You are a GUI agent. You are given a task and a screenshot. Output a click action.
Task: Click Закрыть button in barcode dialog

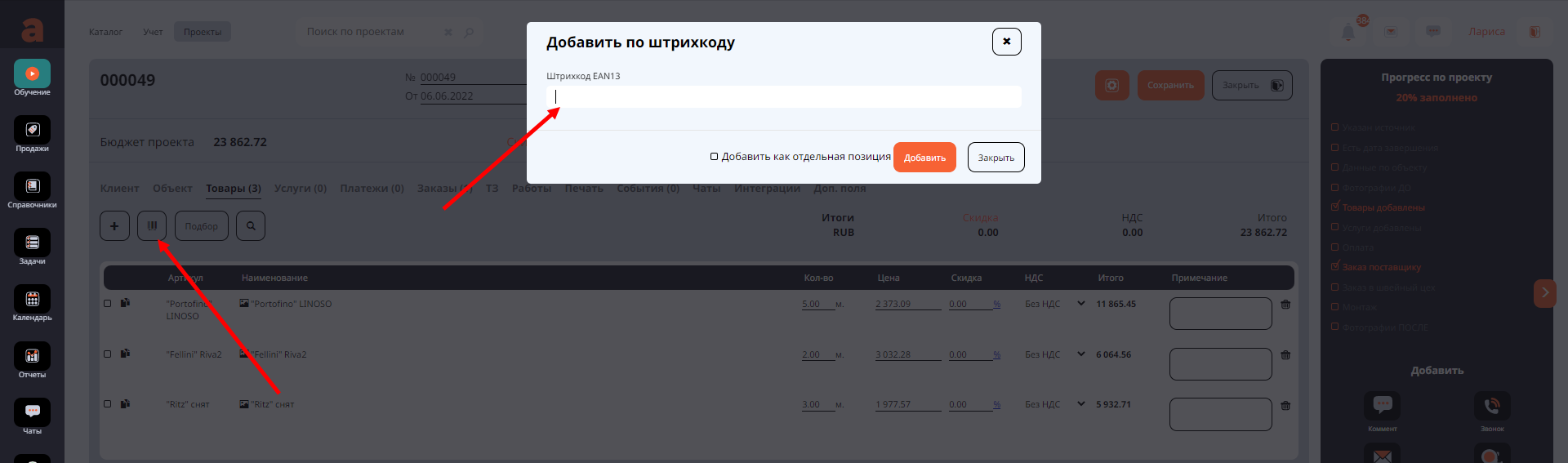996,158
